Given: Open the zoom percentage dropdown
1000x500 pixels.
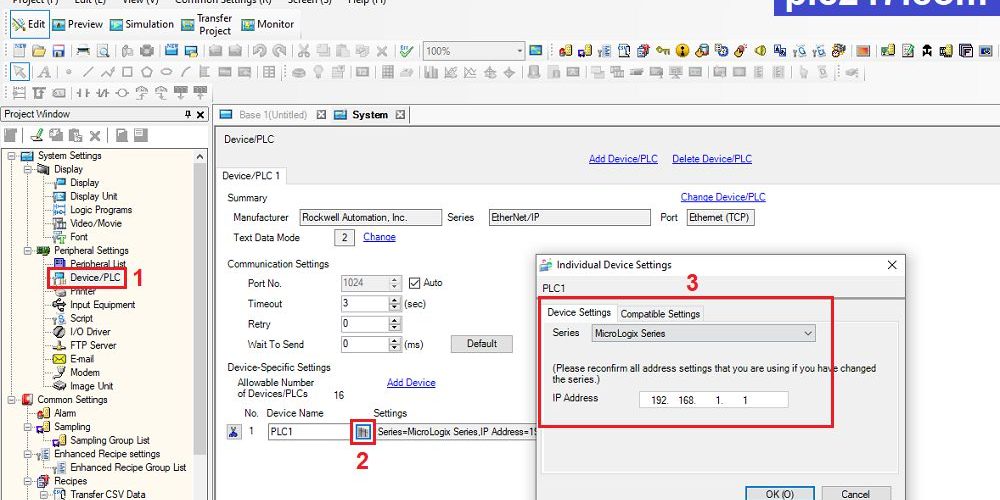Looking at the screenshot, I should (520, 51).
